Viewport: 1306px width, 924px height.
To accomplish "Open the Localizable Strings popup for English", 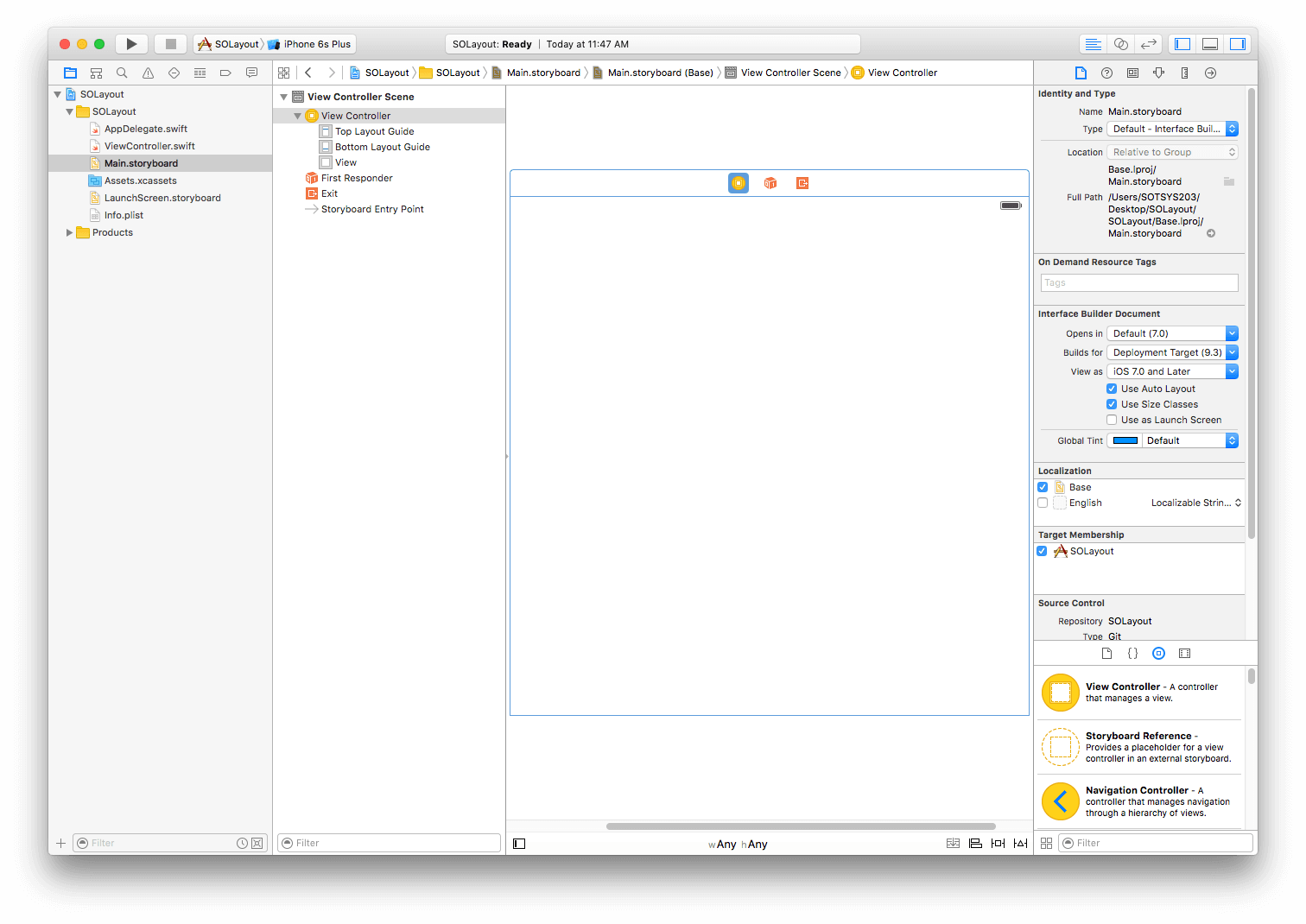I will point(1196,503).
